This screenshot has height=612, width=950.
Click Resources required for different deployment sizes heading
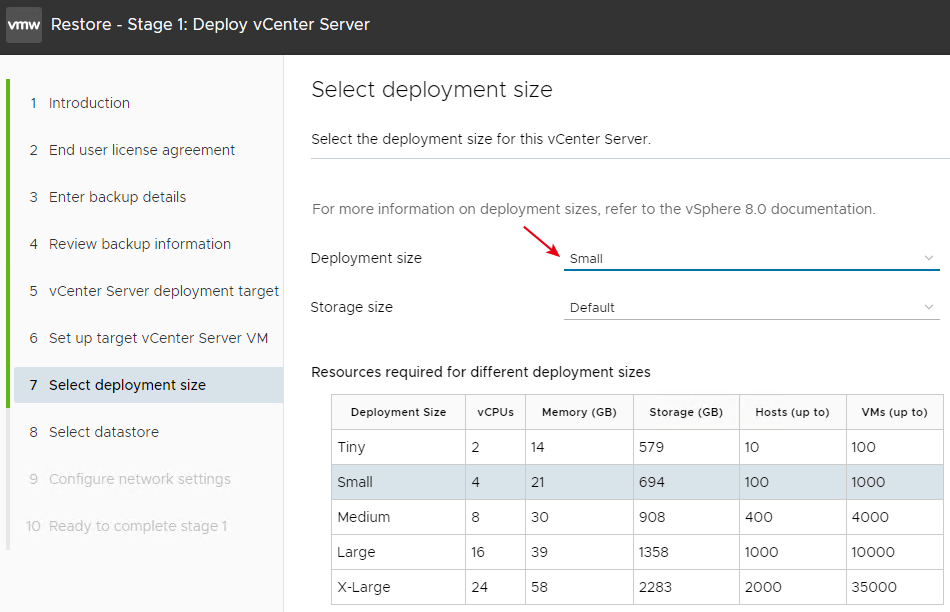[481, 372]
